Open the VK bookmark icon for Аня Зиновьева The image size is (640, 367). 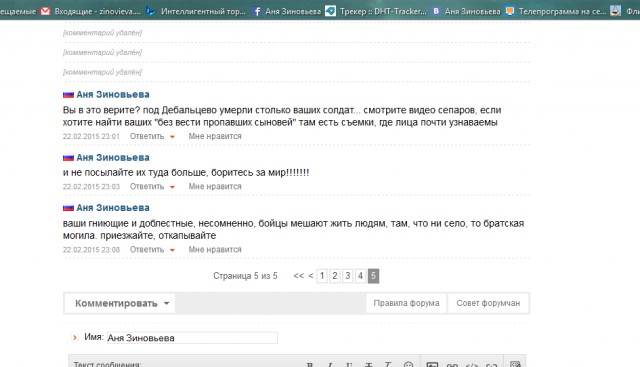point(436,11)
